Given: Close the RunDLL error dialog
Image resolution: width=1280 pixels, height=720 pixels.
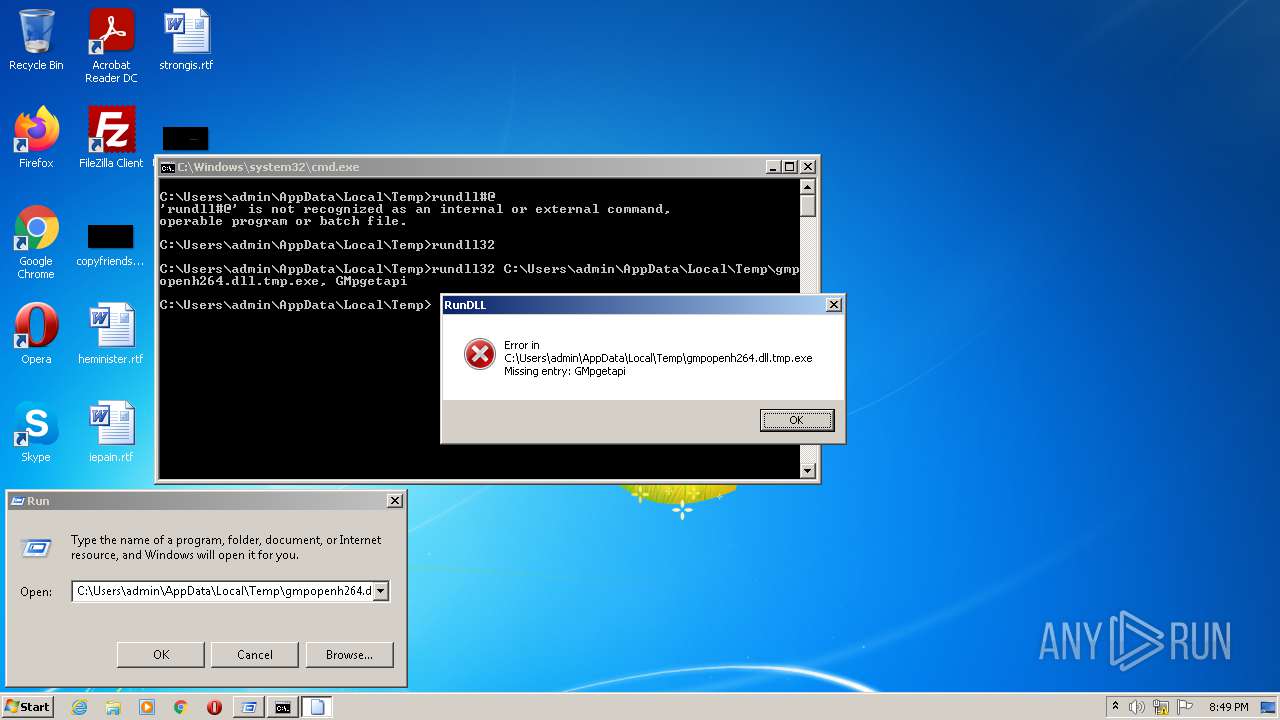Looking at the screenshot, I should pos(834,305).
